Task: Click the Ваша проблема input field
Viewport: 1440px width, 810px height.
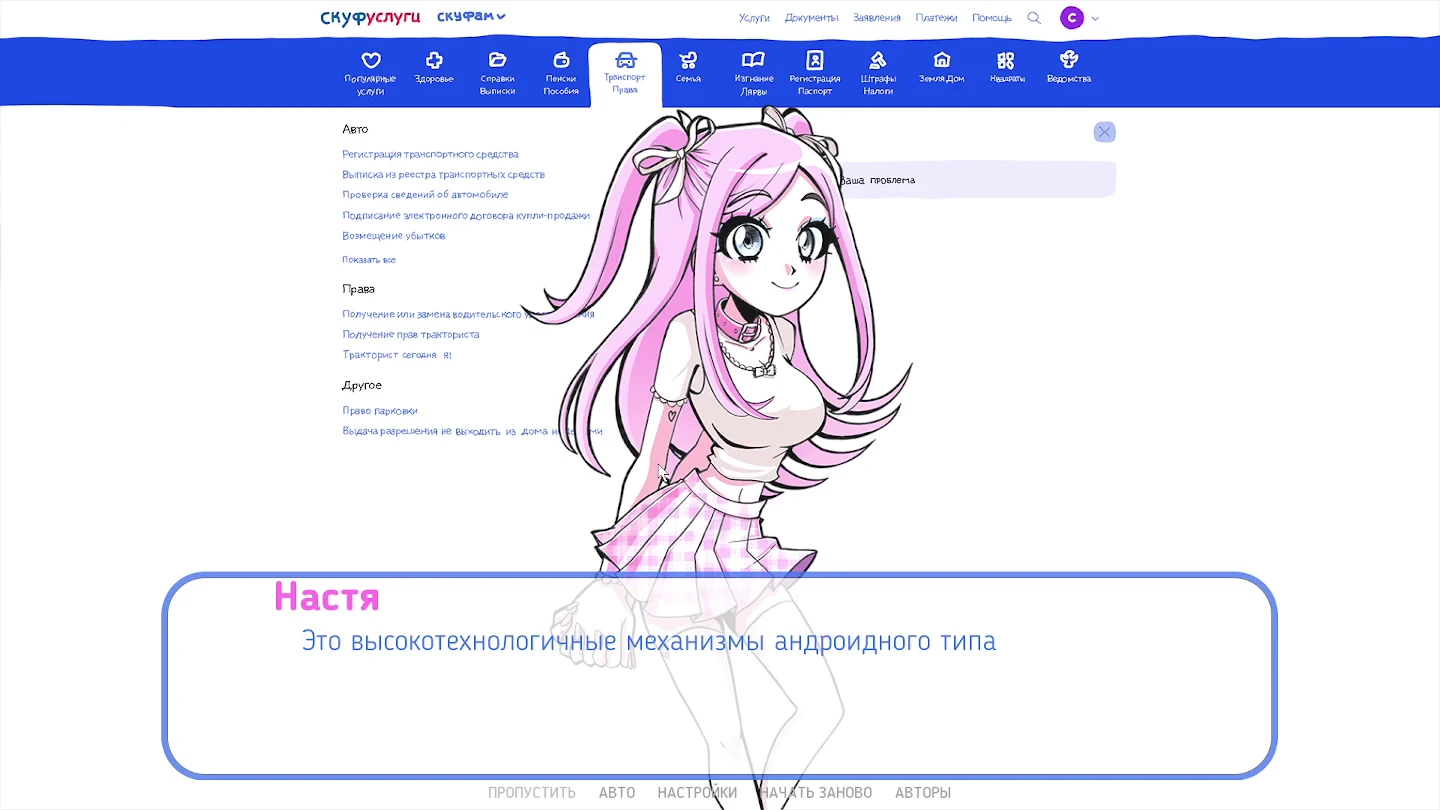Action: click(x=975, y=180)
